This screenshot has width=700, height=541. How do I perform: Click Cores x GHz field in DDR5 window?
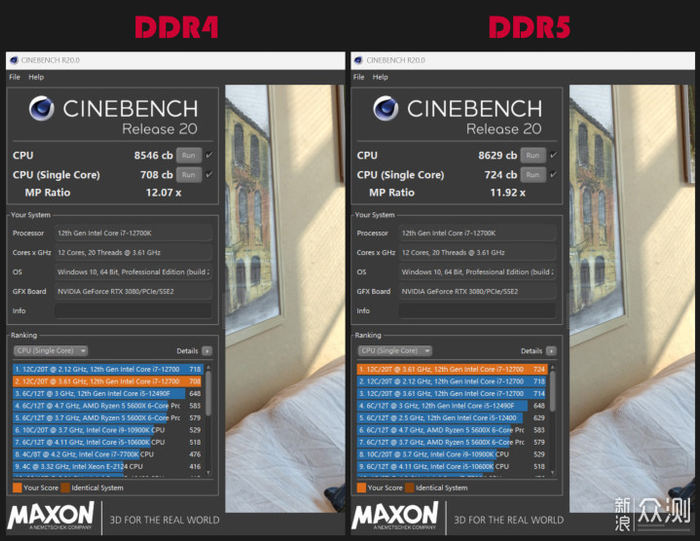click(477, 253)
